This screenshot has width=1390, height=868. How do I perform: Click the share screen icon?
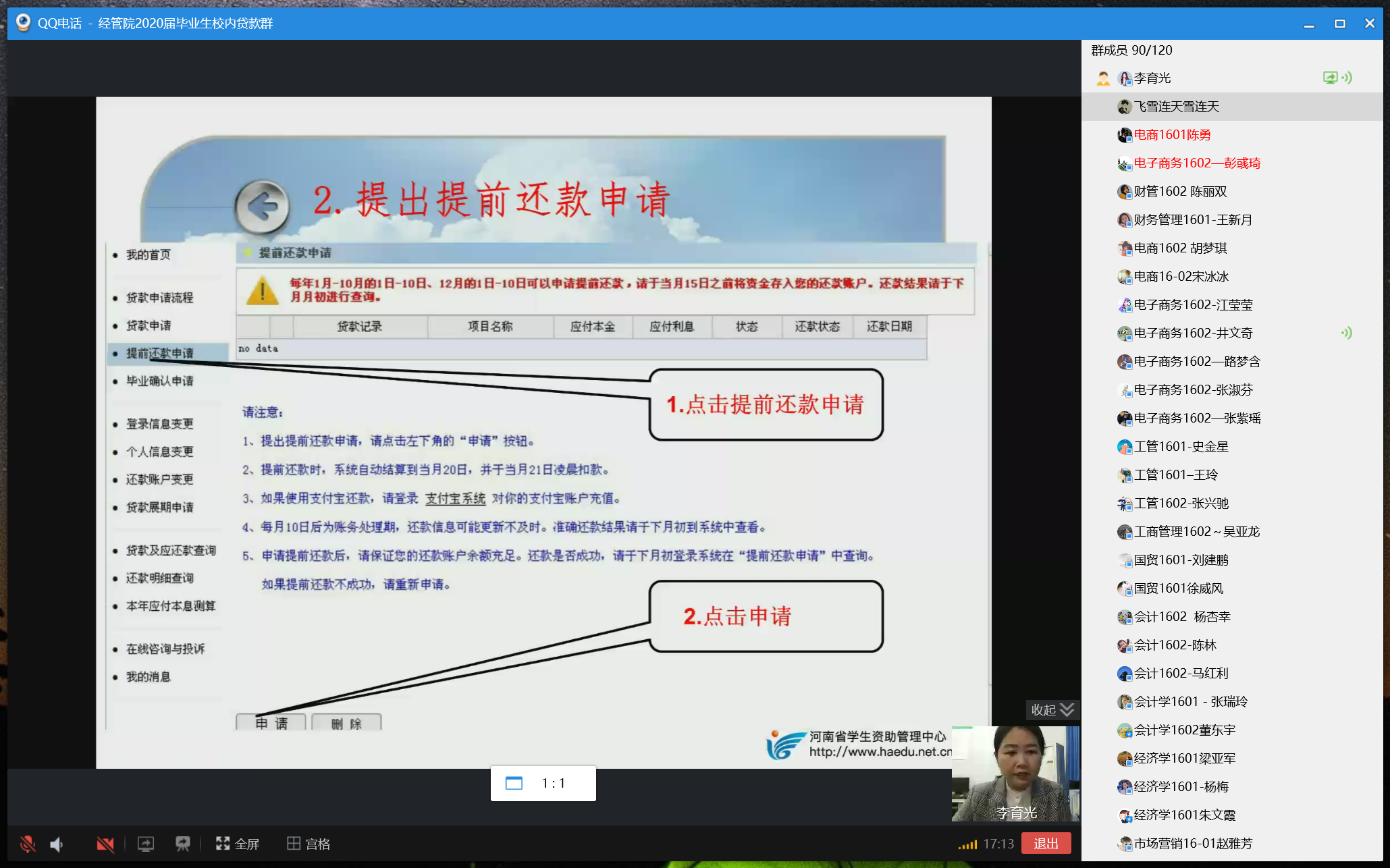click(146, 844)
